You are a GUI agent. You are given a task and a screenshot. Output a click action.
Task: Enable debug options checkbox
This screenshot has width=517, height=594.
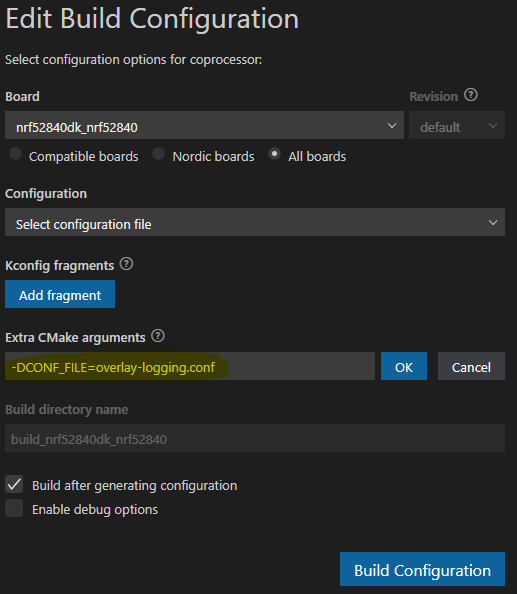pyautogui.click(x=14, y=508)
